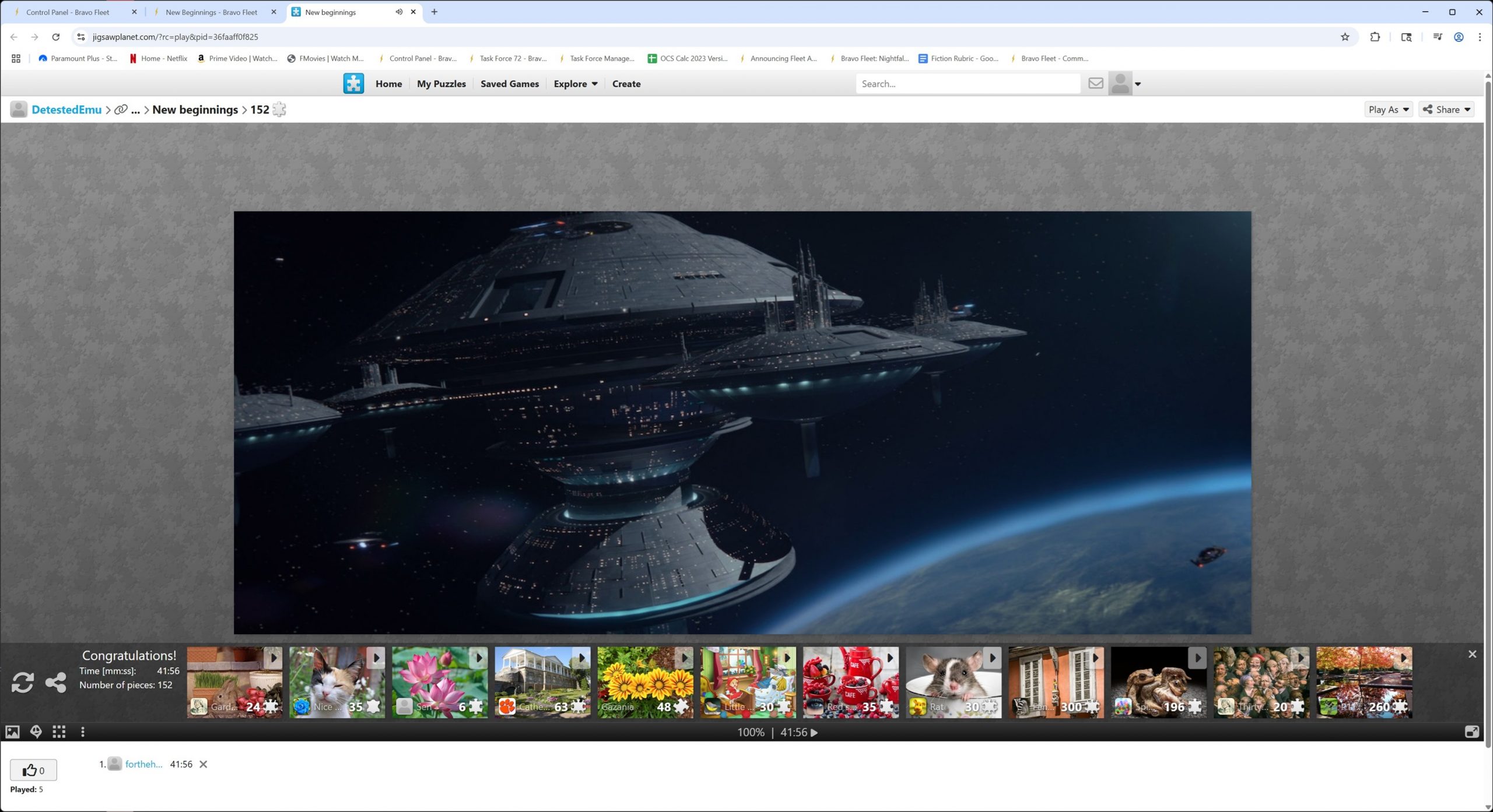
Task: Open the Thirty... 20-piece faces puzzle thumbnail
Action: pyautogui.click(x=1261, y=682)
